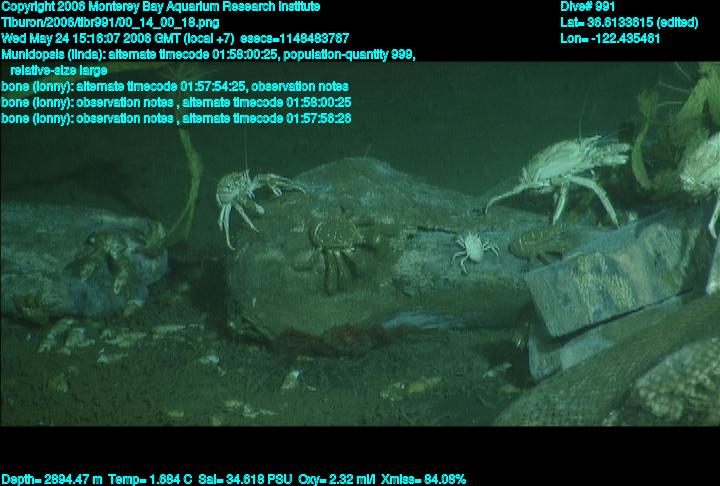Click the dark brown crab on the rock face
The height and width of the screenshot is (486, 720).
tap(334, 255)
